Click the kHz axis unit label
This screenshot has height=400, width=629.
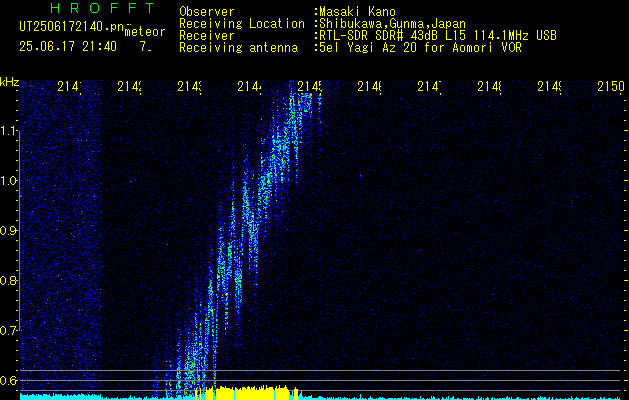pyautogui.click(x=9, y=82)
